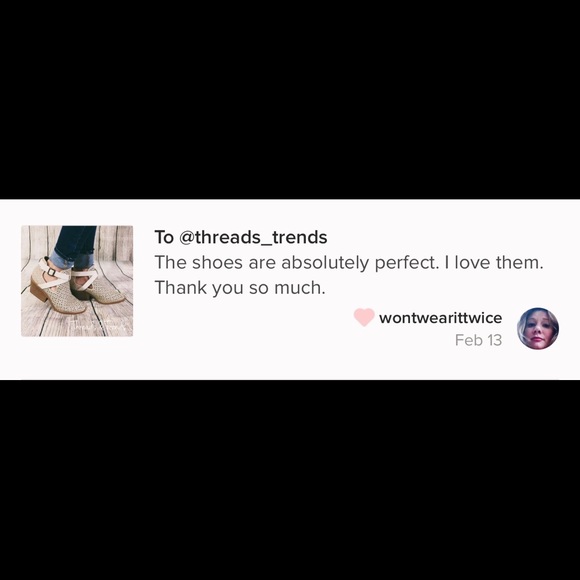Click the blue jeans cuff in the product photo
This screenshot has width=580, height=580.
62,259
